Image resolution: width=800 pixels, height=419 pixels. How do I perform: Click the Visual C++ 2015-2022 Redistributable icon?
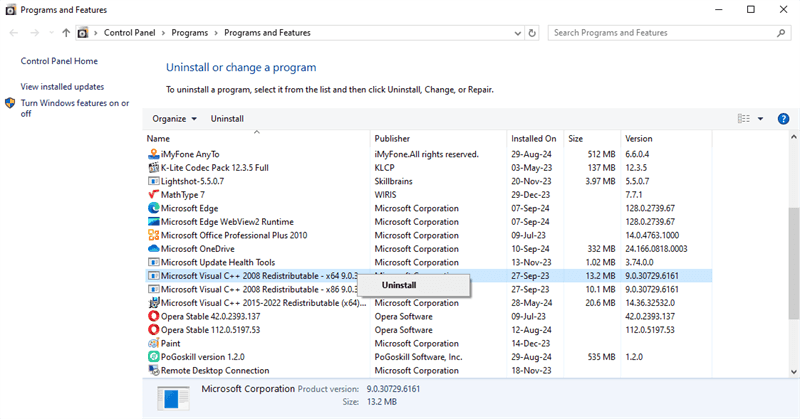[x=153, y=303]
